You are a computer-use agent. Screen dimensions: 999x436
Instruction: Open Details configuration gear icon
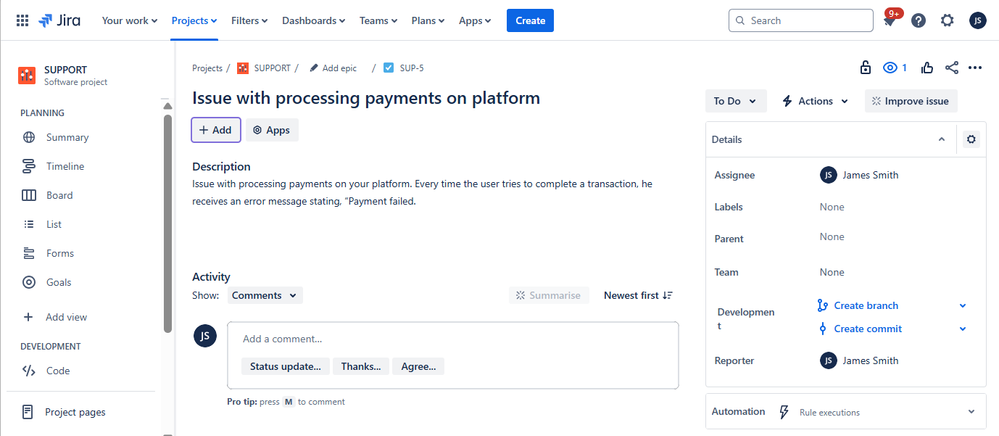[x=971, y=140]
